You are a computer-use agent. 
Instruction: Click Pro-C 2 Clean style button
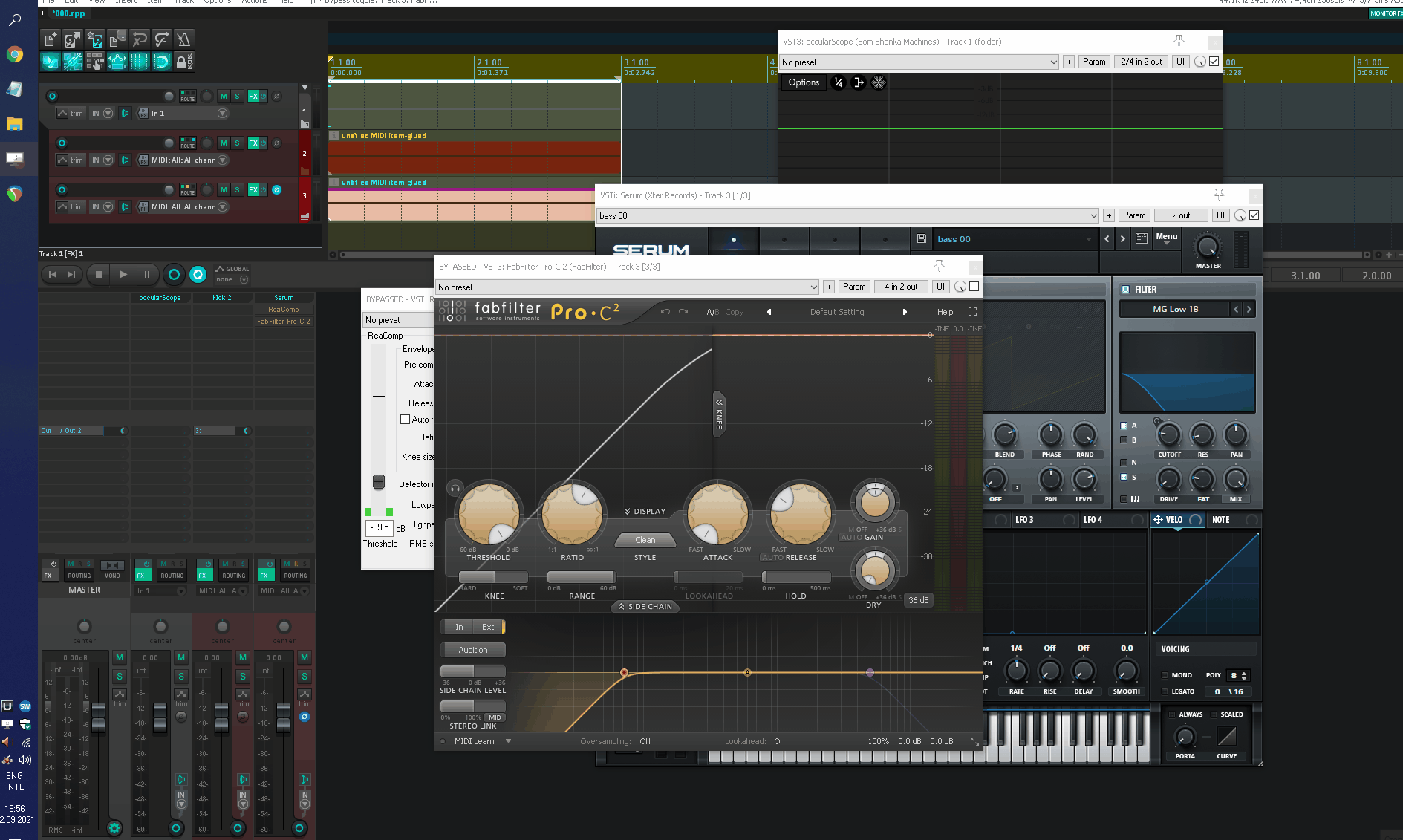(x=645, y=540)
